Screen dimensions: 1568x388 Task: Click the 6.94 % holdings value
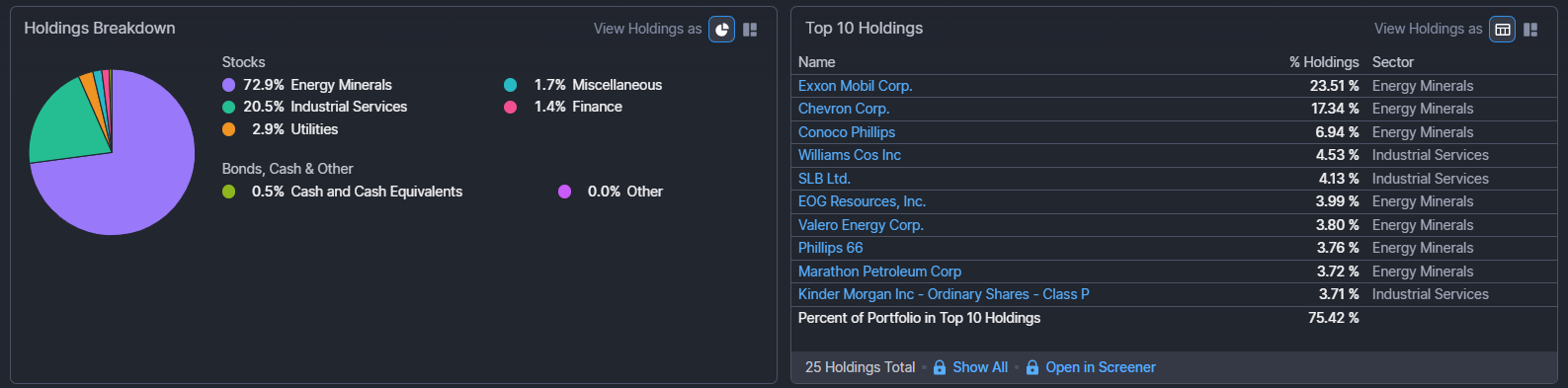tap(1337, 132)
